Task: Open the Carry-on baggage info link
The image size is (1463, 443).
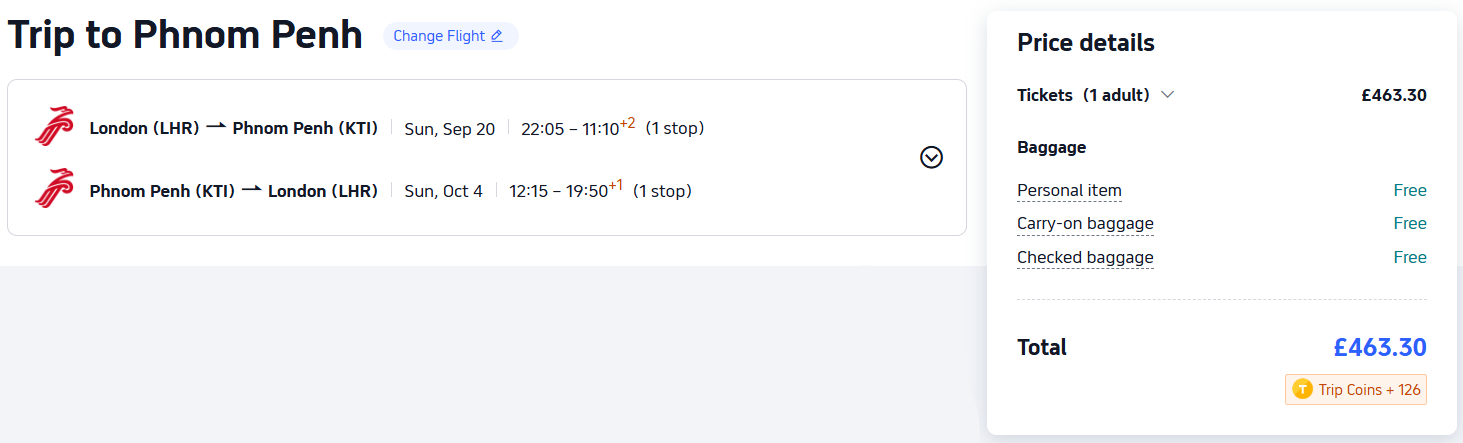Action: click(x=1085, y=223)
